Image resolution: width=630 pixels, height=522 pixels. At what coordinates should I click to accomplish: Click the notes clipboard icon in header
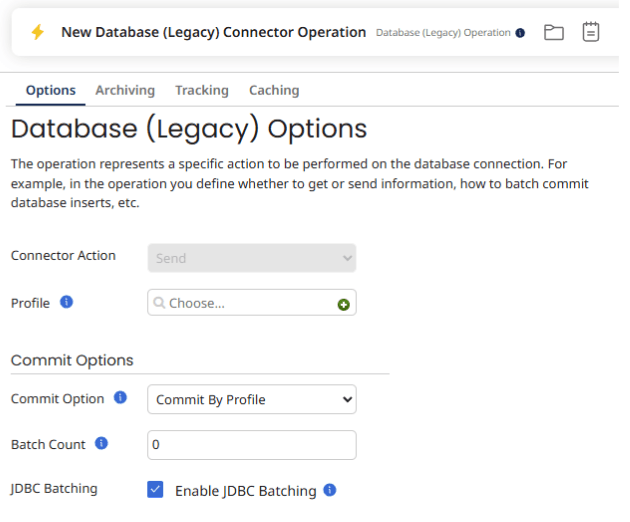click(591, 32)
